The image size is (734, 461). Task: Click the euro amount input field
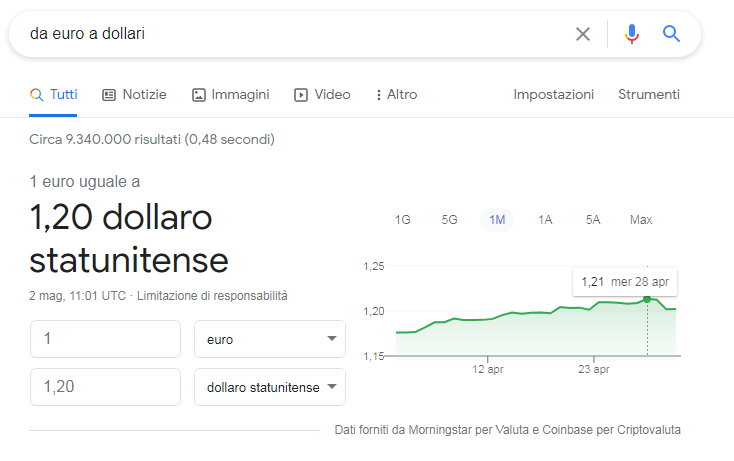105,339
